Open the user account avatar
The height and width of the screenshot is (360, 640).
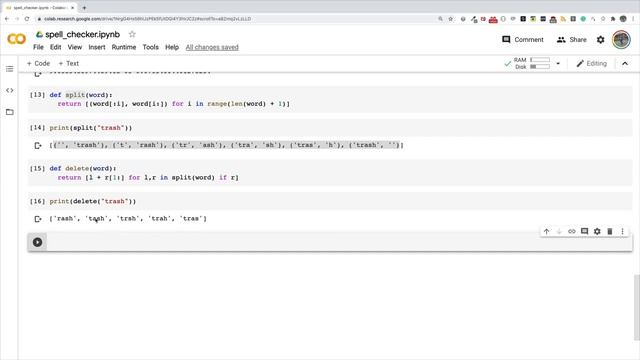621,40
